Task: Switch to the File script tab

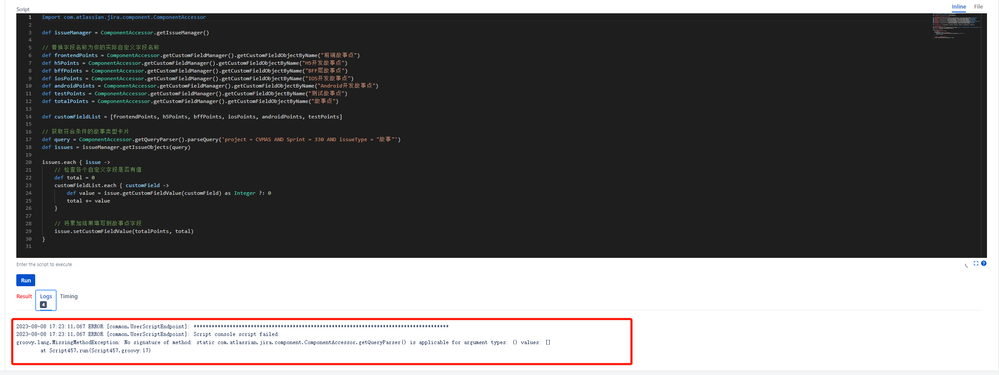Action: [x=979, y=6]
